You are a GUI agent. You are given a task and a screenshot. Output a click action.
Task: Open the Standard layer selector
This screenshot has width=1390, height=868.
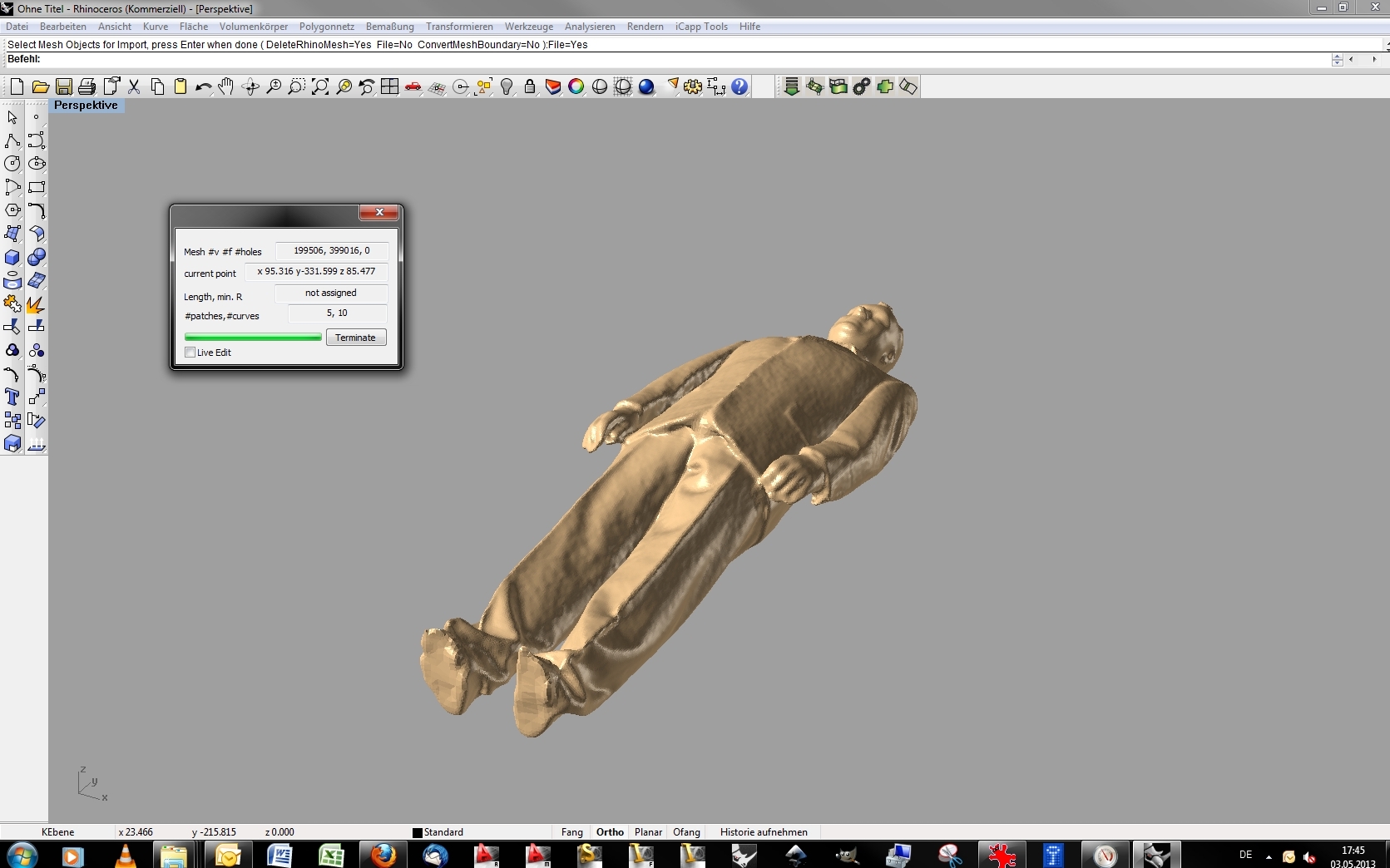[x=443, y=831]
